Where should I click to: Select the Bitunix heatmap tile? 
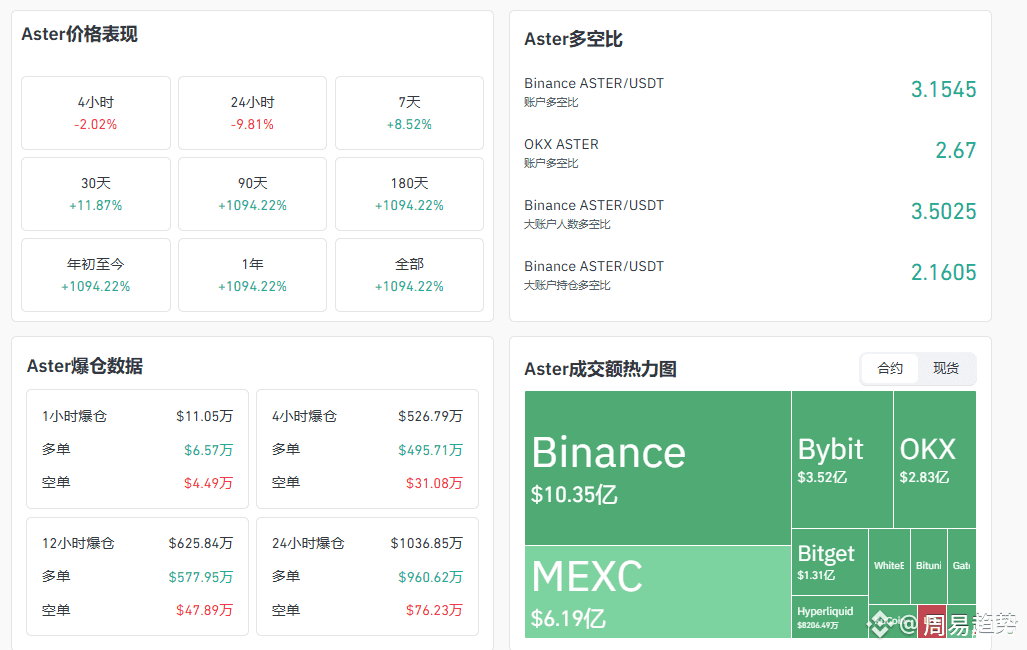pos(929,566)
